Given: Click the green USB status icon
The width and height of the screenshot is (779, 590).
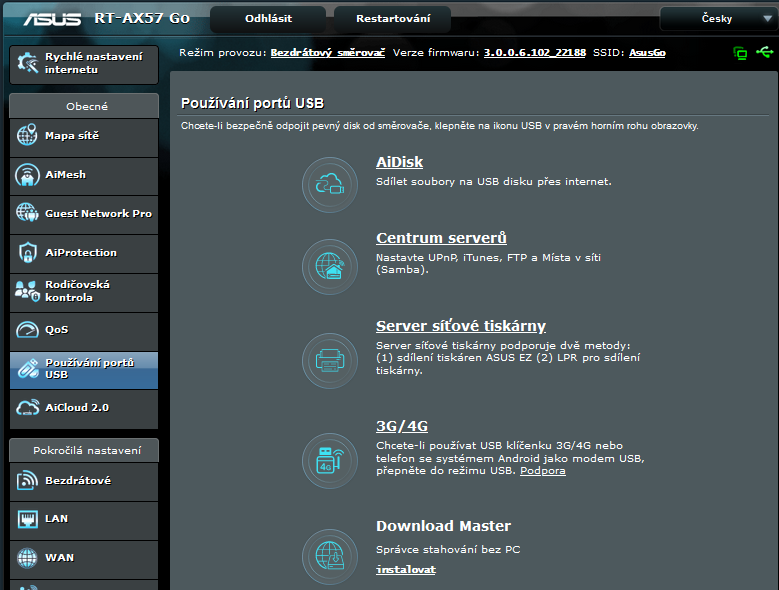Looking at the screenshot, I should coord(763,53).
